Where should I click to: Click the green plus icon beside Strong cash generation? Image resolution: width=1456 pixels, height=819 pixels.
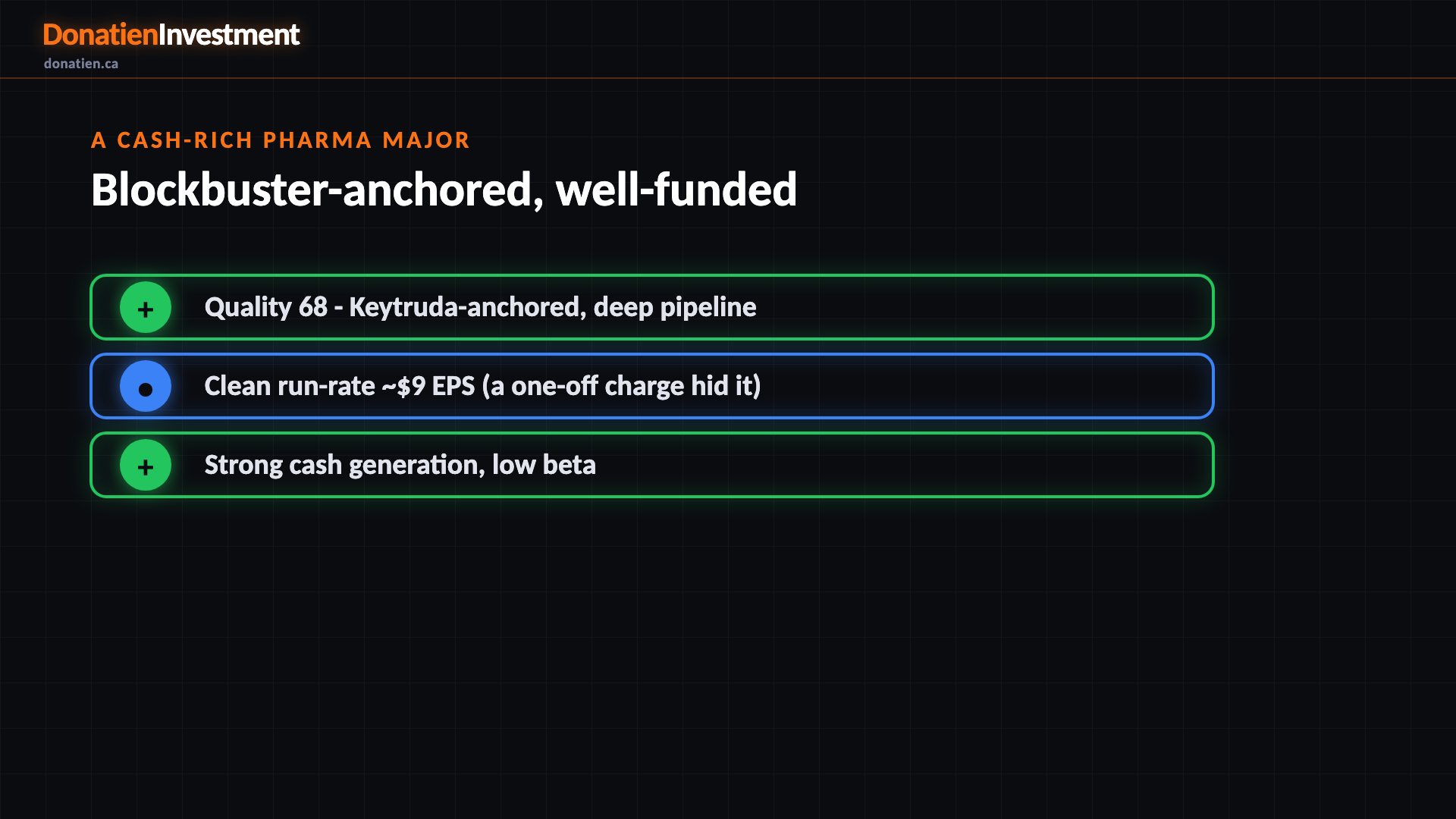pyautogui.click(x=146, y=465)
